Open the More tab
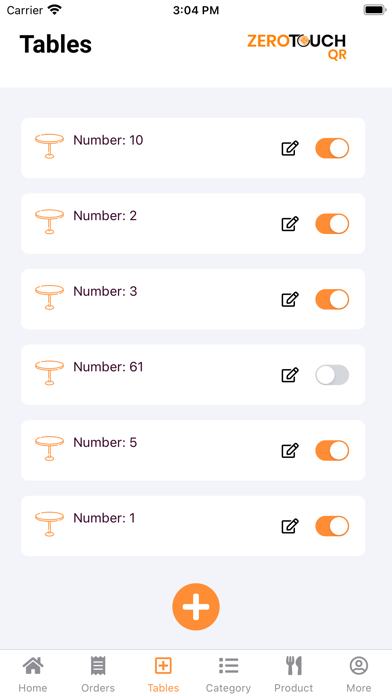This screenshot has width=392, height=696. (x=359, y=674)
